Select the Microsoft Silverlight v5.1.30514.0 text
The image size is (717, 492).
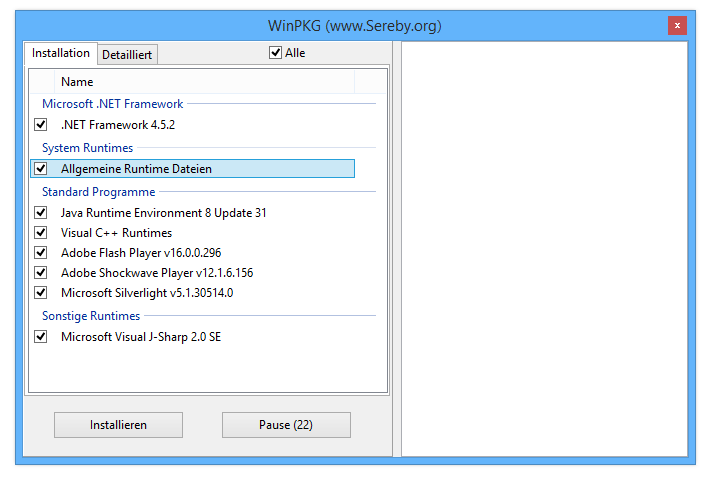(x=147, y=293)
